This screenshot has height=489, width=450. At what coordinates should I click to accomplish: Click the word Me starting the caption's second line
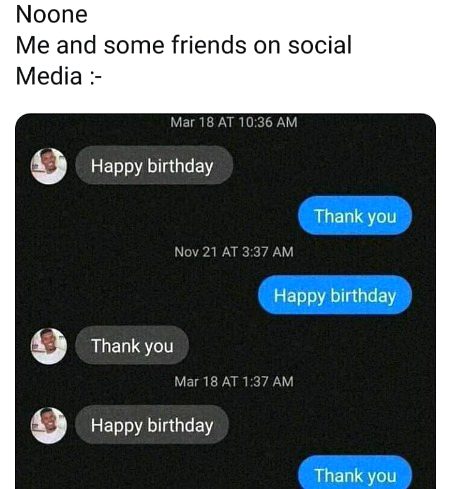(33, 45)
